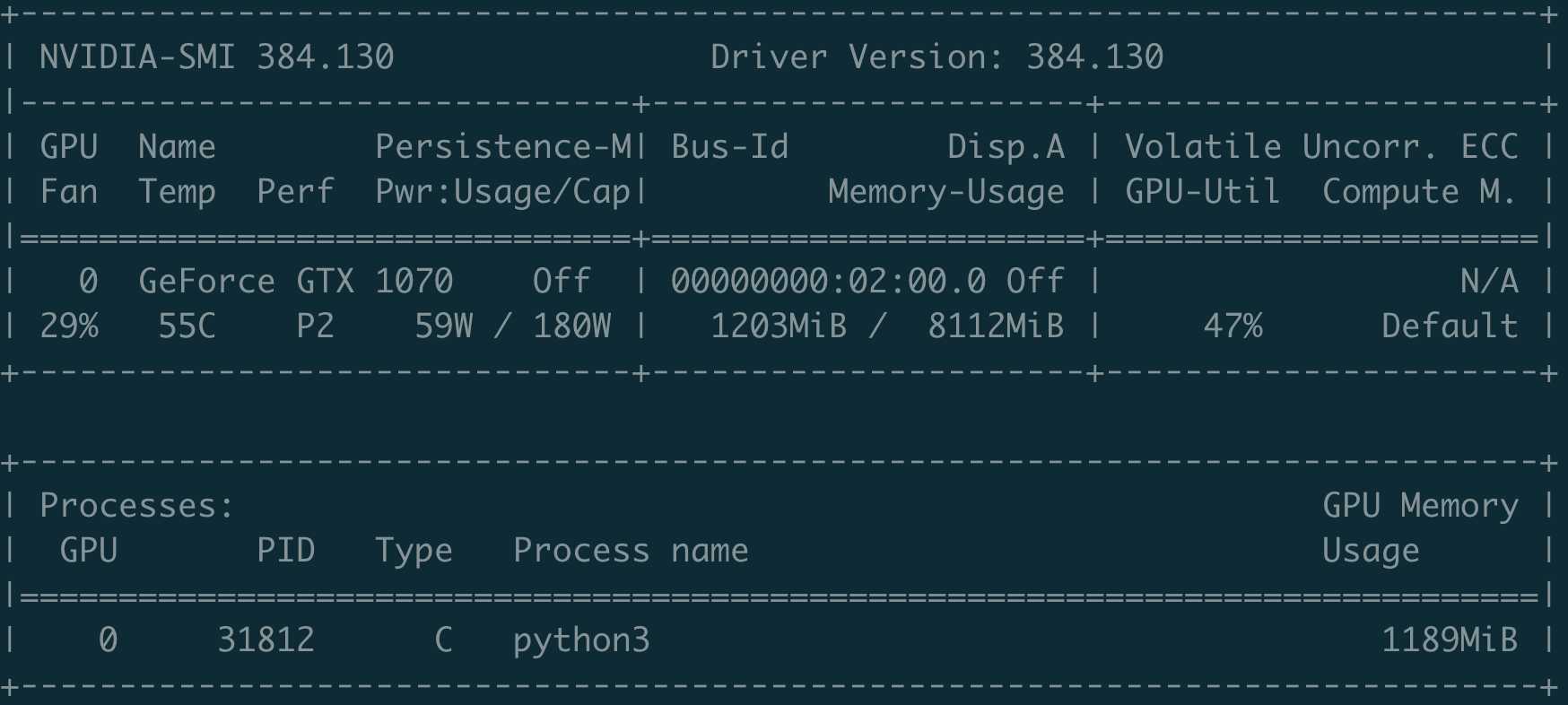1568x705 pixels.
Task: Click the Memory-Usage header
Action: coord(946,192)
